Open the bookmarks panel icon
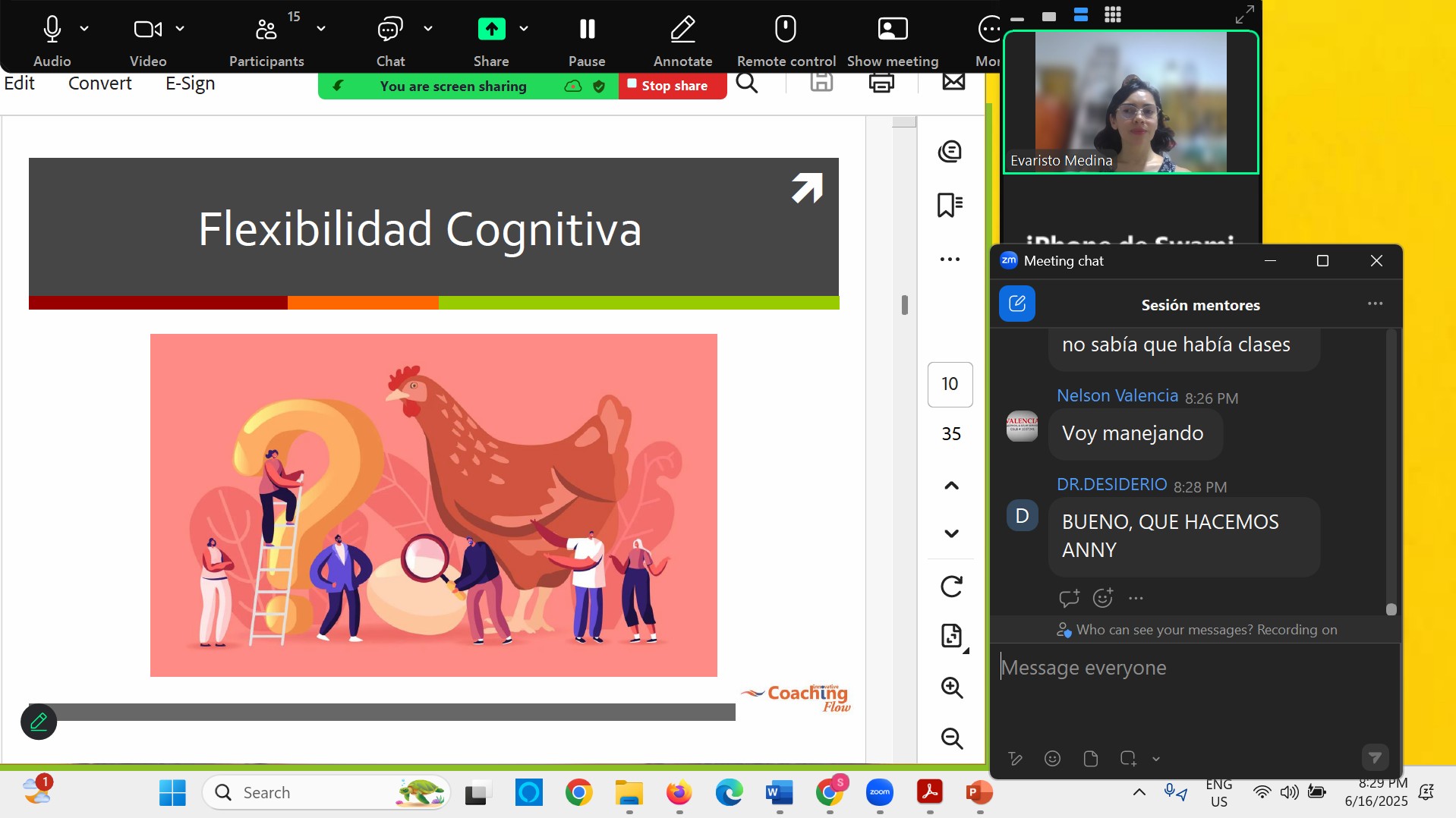 (x=950, y=205)
